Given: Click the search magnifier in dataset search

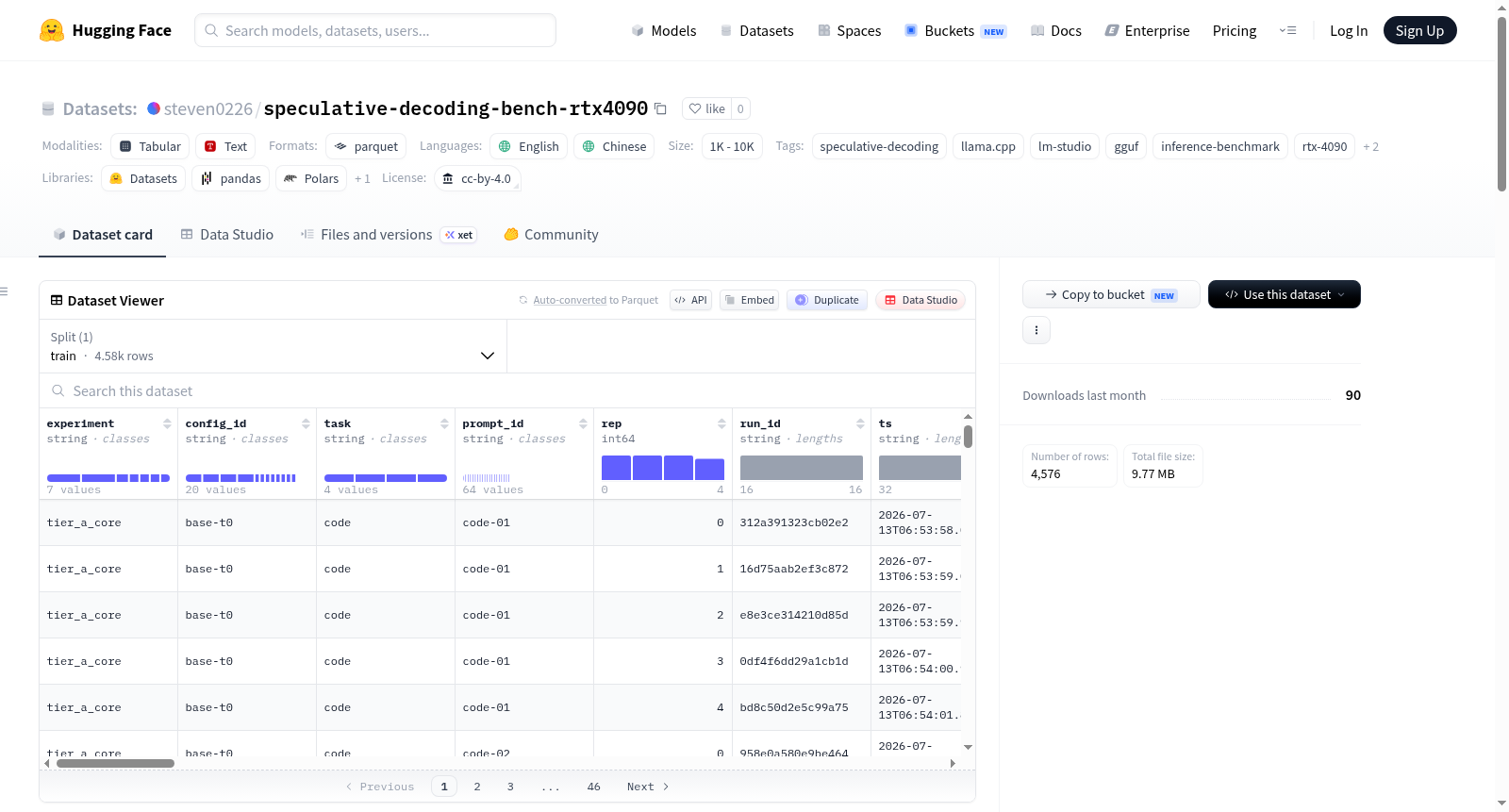Looking at the screenshot, I should tap(58, 390).
